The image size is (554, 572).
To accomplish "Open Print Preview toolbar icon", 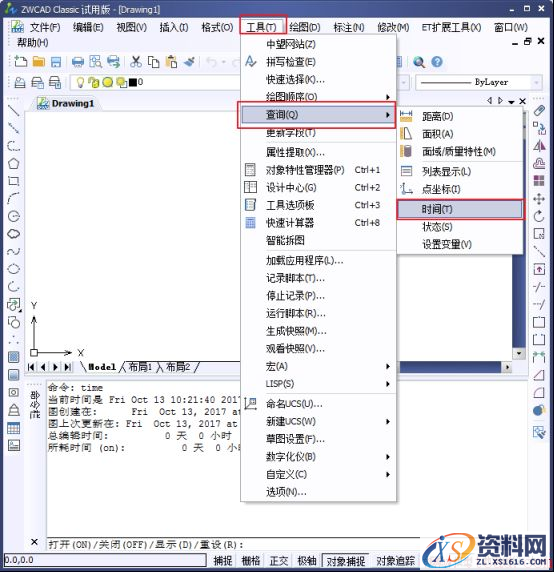I will click(x=96, y=62).
